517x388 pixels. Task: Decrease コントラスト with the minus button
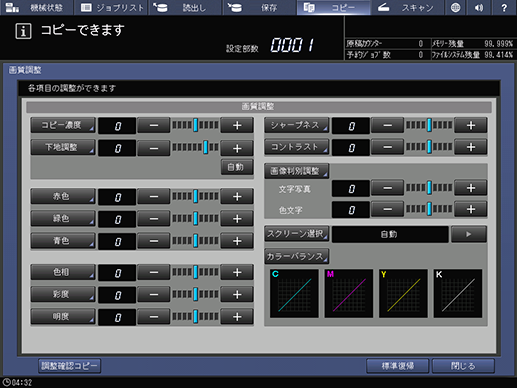[x=387, y=147]
